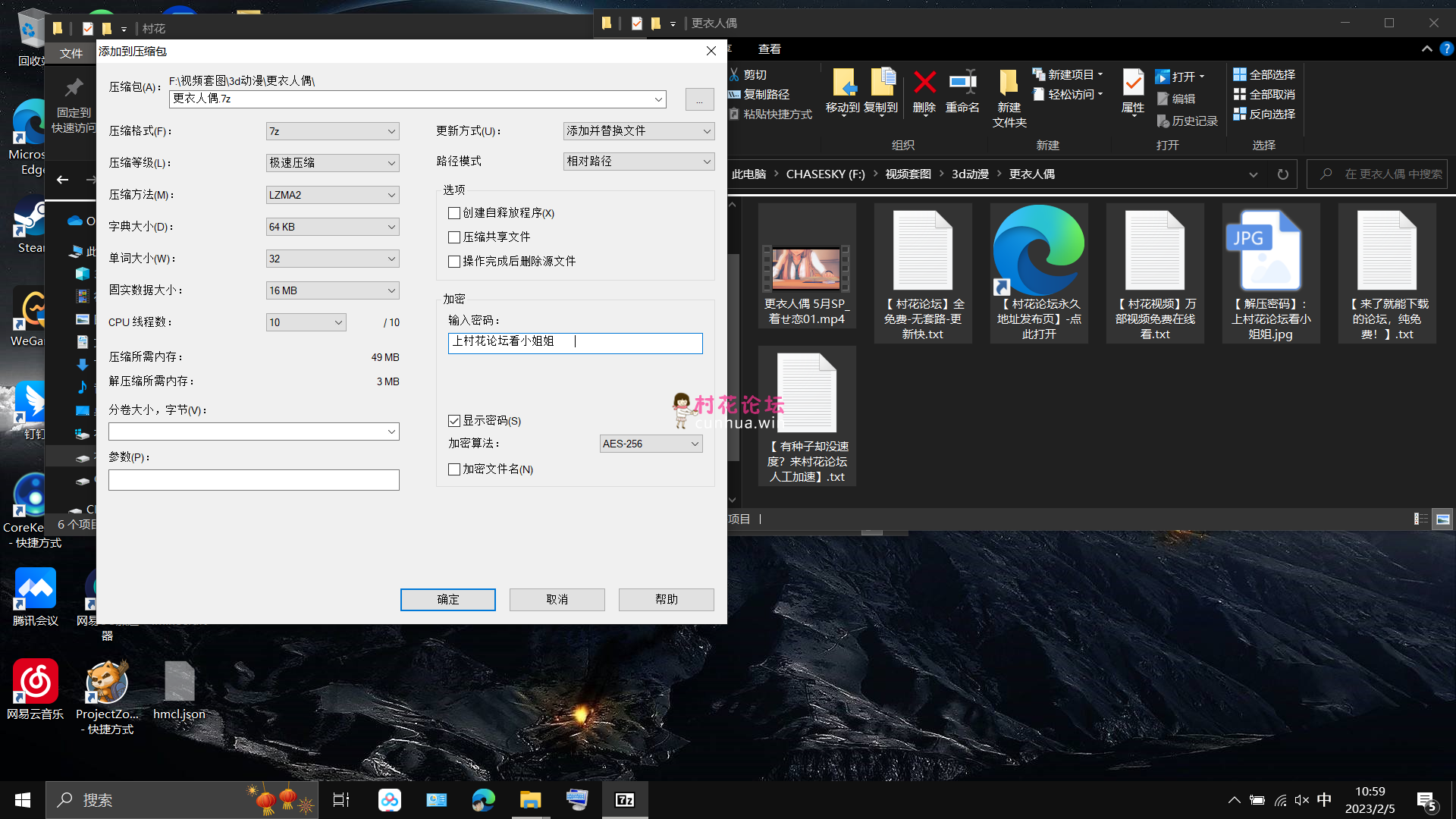Enable 创建自释放程序 checkbox
This screenshot has width=1456, height=819.
[454, 213]
